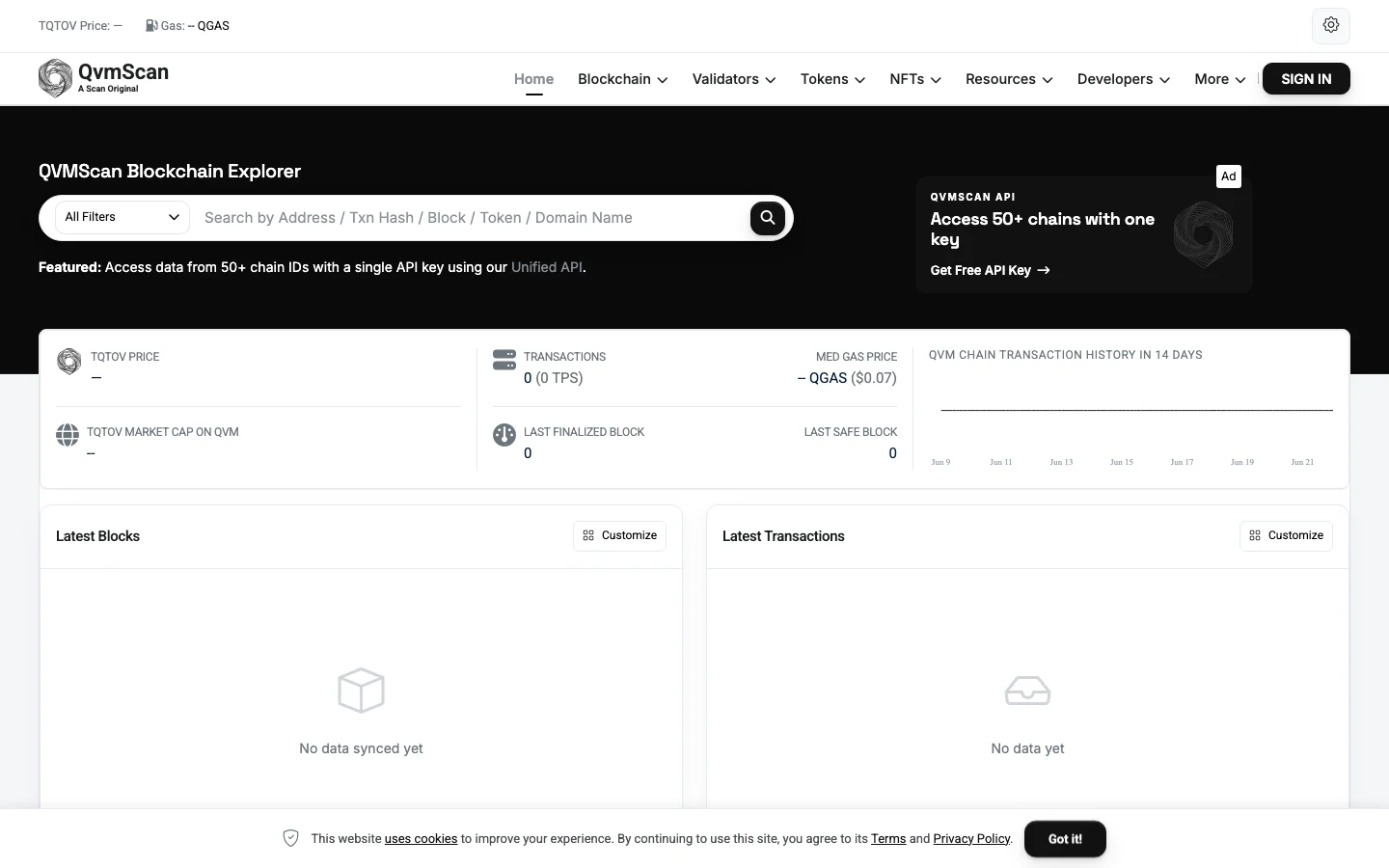1389x868 pixels.
Task: Click the empty transactions inbox icon
Action: 1027,691
